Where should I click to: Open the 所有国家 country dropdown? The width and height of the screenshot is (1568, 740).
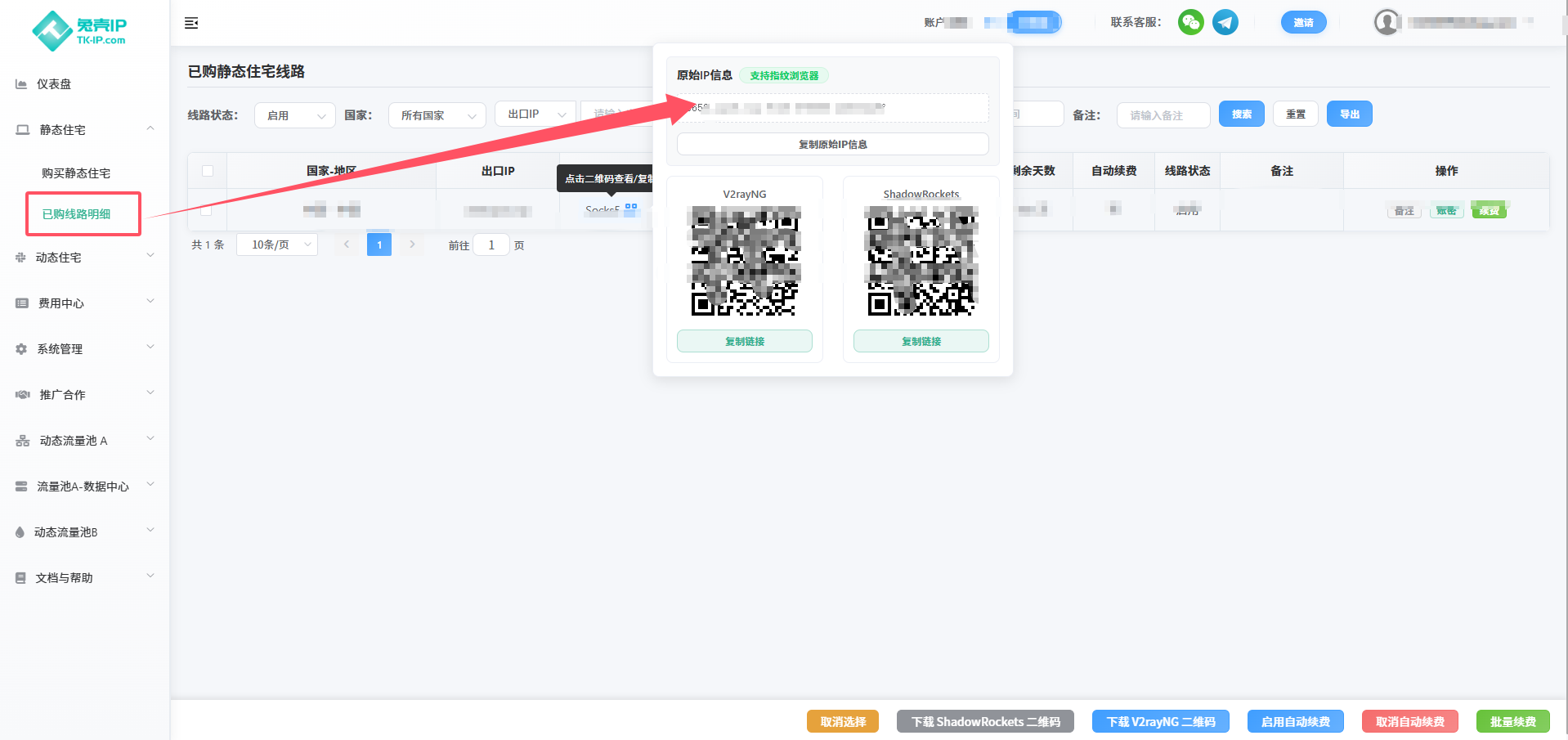437,115
